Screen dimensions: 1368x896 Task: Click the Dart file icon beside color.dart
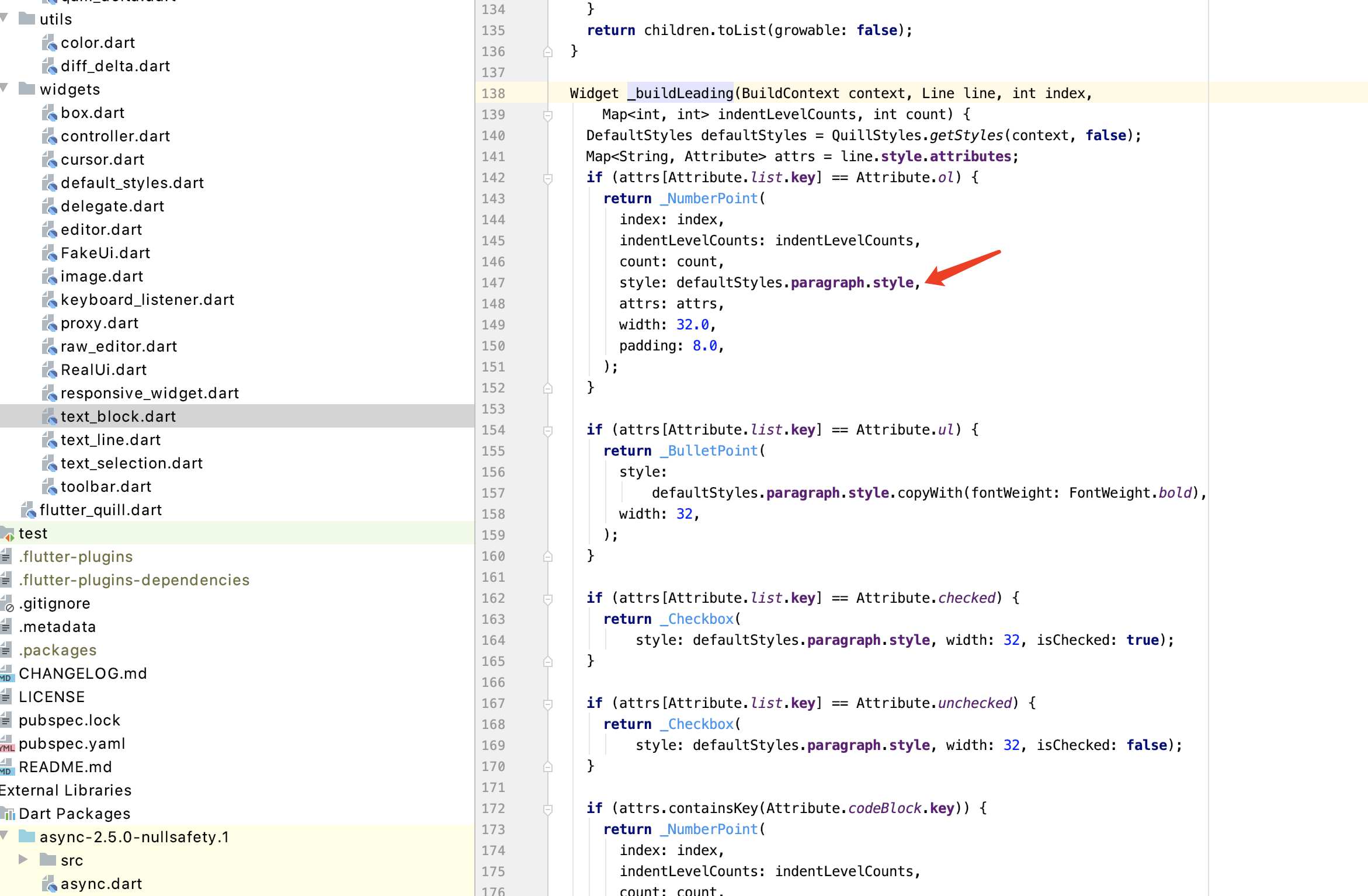click(50, 43)
